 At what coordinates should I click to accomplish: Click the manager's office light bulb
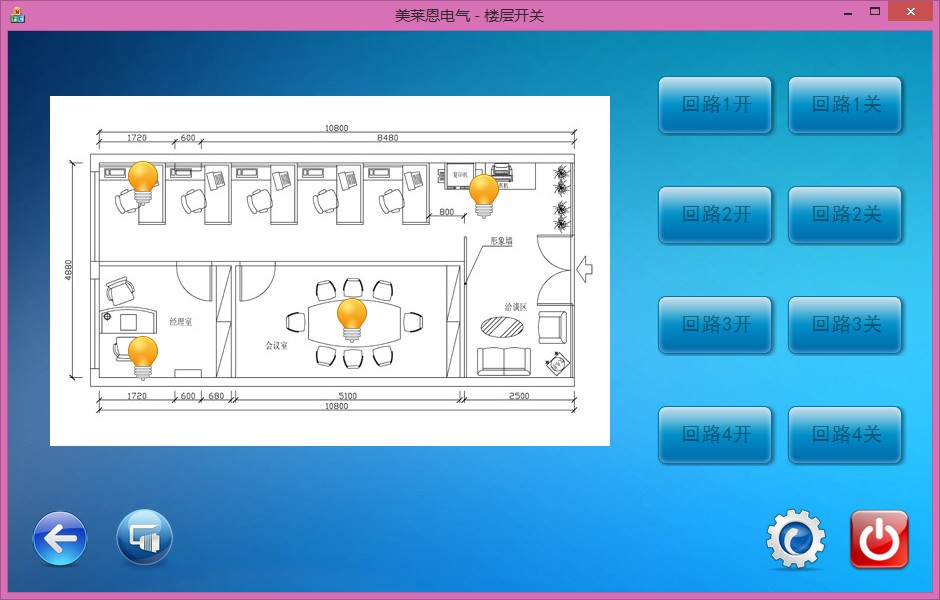[x=143, y=356]
